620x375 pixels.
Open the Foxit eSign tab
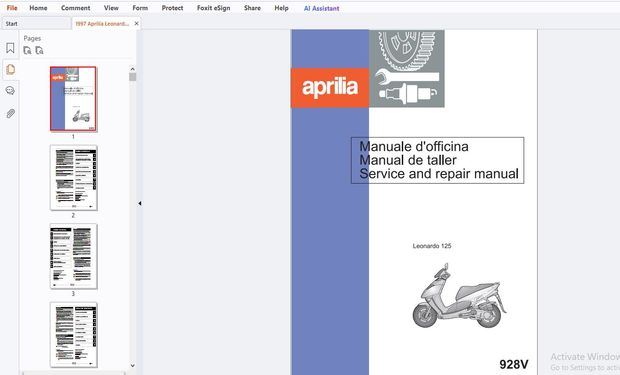coord(214,8)
